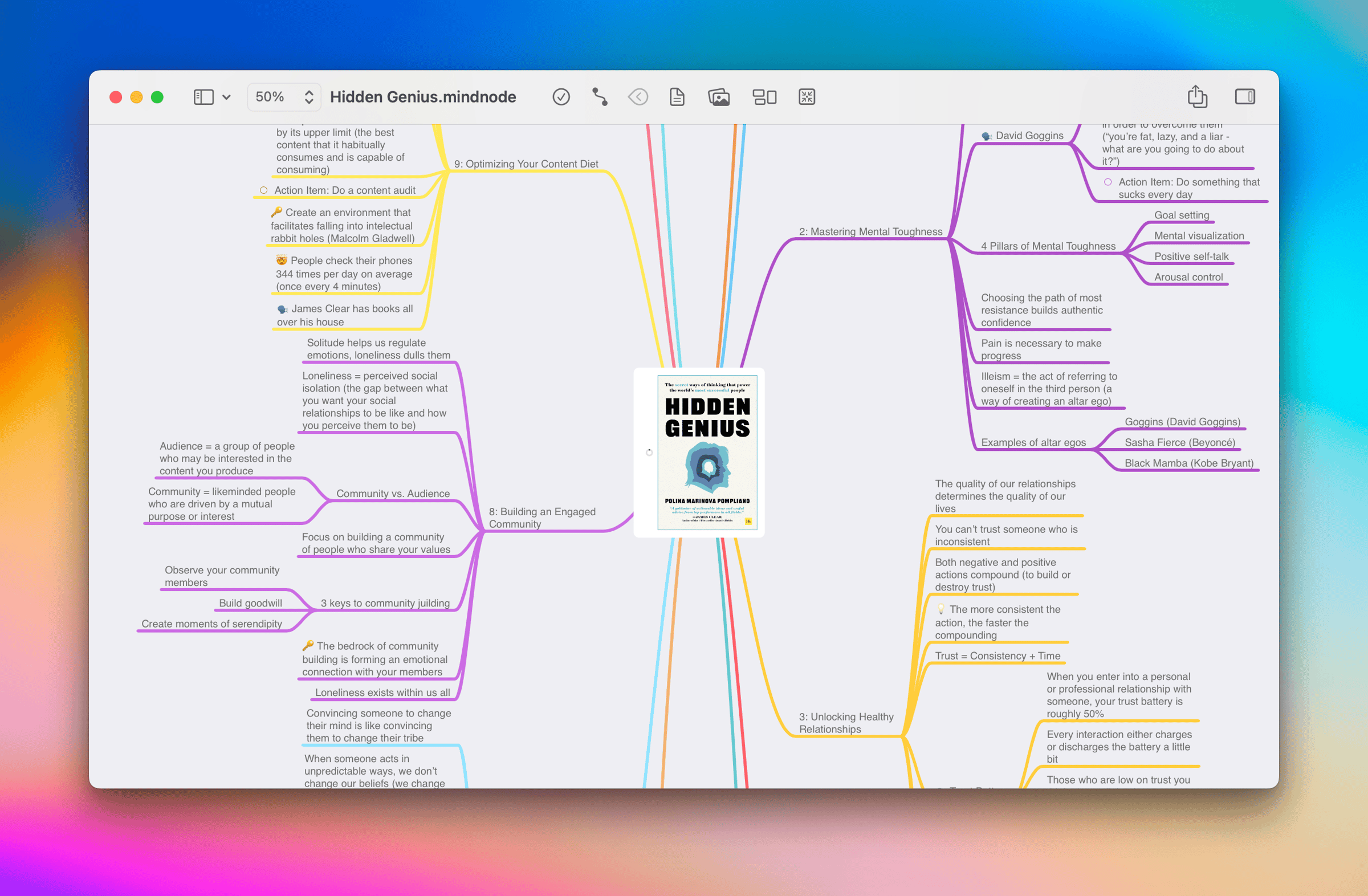Viewport: 1368px width, 896px height.
Task: Toggle the outline sidebar icon
Action: pyautogui.click(x=203, y=97)
